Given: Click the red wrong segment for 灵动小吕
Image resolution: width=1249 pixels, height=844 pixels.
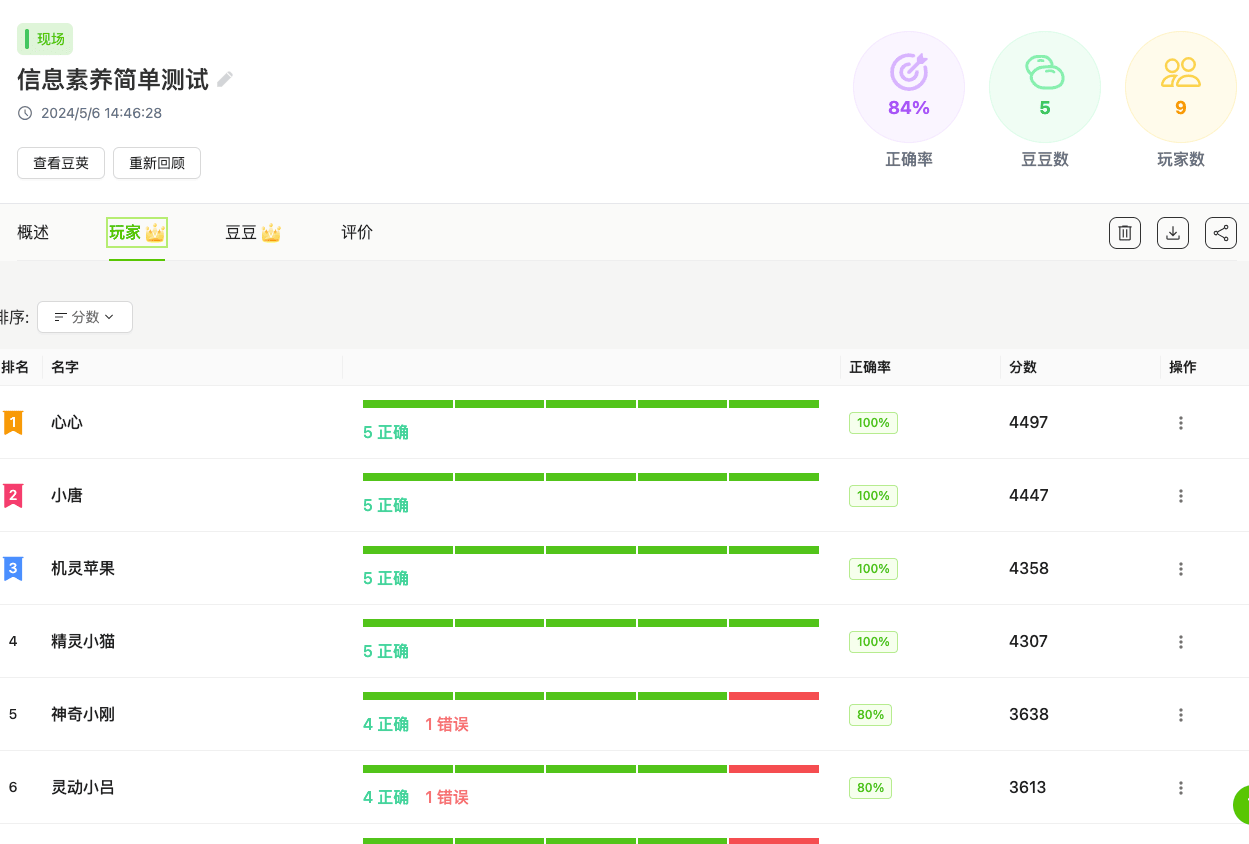Looking at the screenshot, I should [774, 769].
